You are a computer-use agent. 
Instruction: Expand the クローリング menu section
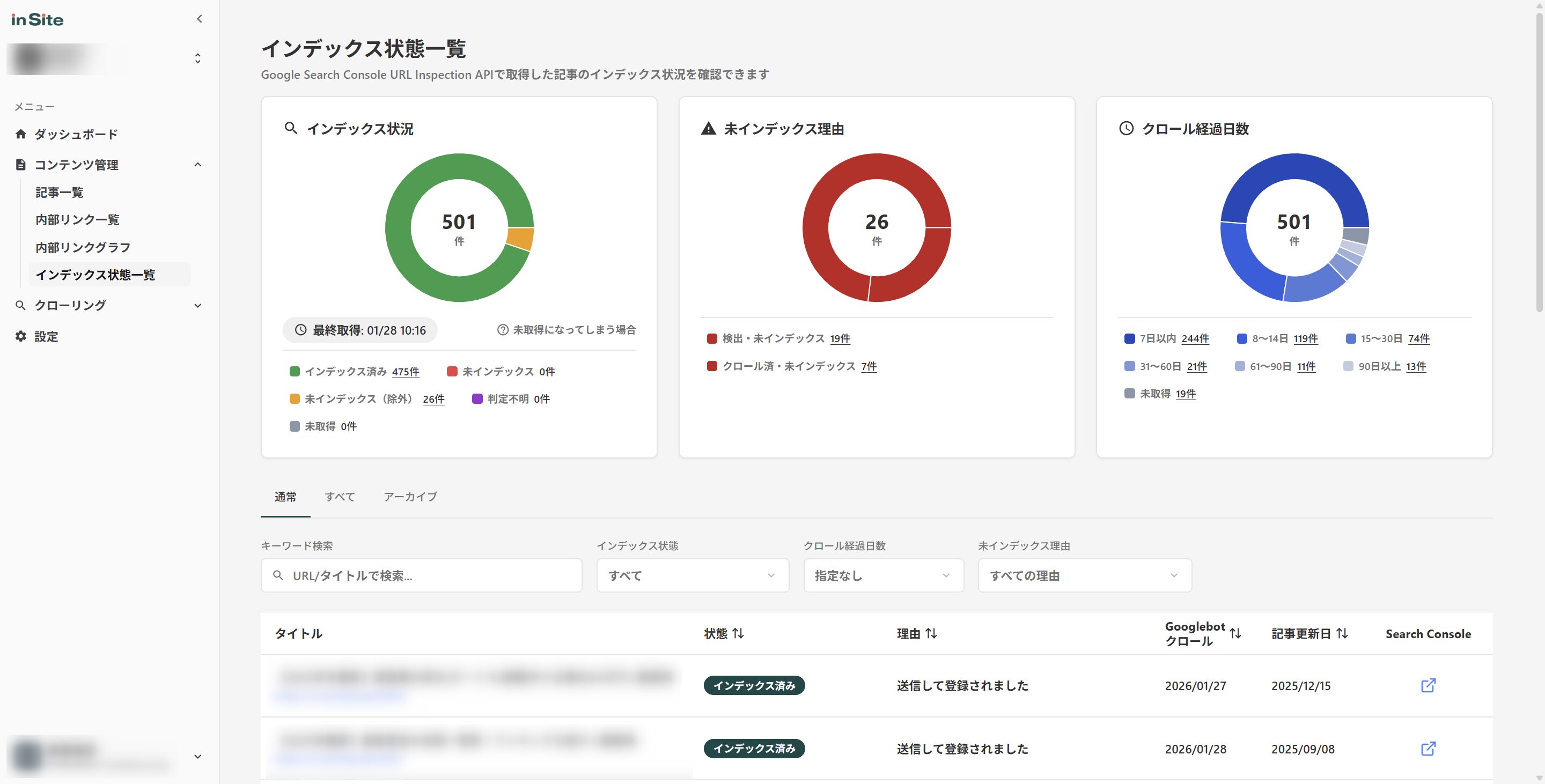click(x=198, y=306)
